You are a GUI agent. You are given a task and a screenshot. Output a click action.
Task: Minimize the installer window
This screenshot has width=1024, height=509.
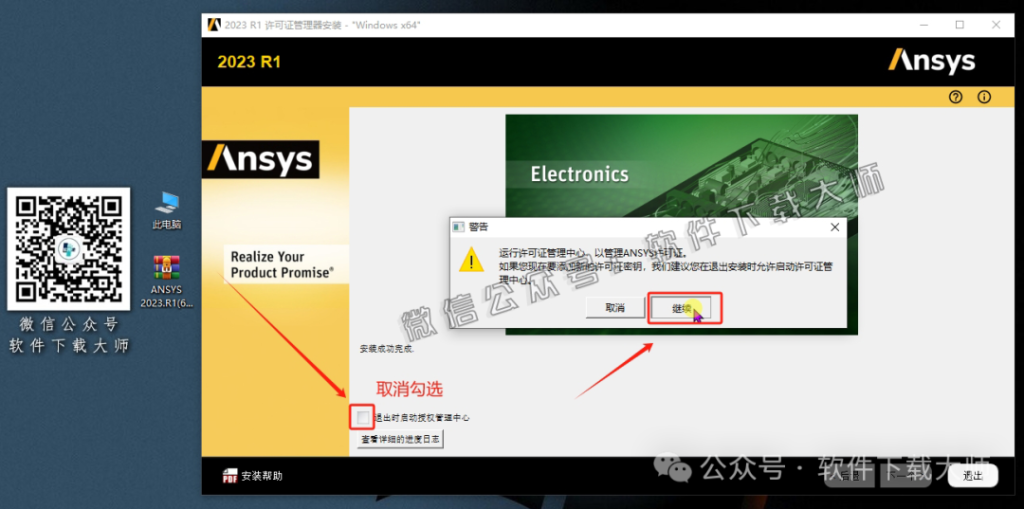[x=923, y=25]
